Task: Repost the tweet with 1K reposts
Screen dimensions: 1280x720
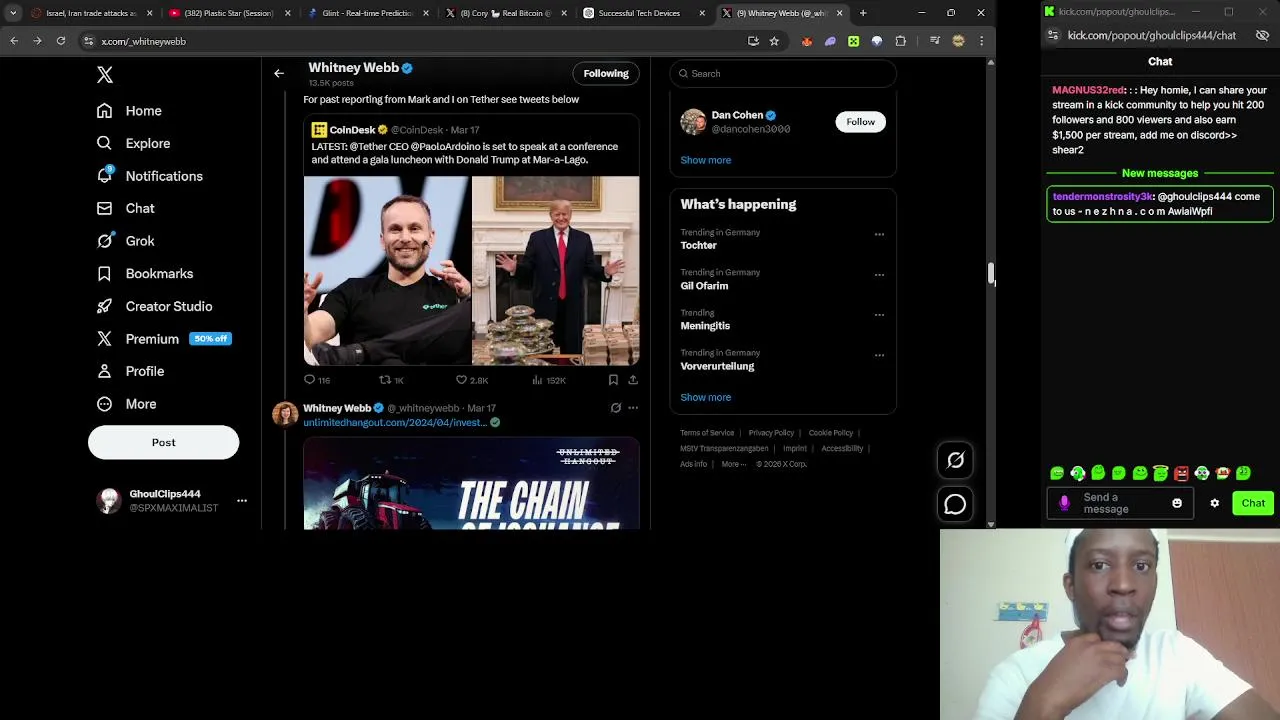Action: click(x=391, y=380)
